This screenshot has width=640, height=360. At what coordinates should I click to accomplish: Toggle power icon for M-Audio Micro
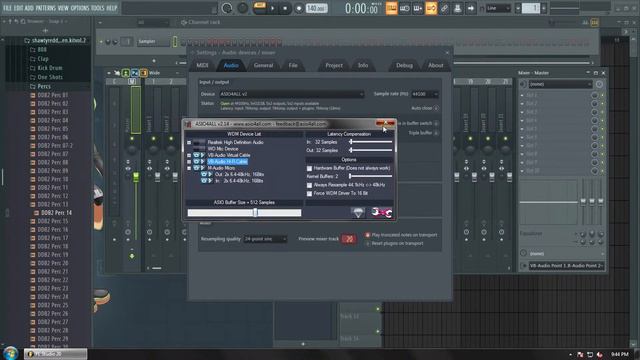196,168
